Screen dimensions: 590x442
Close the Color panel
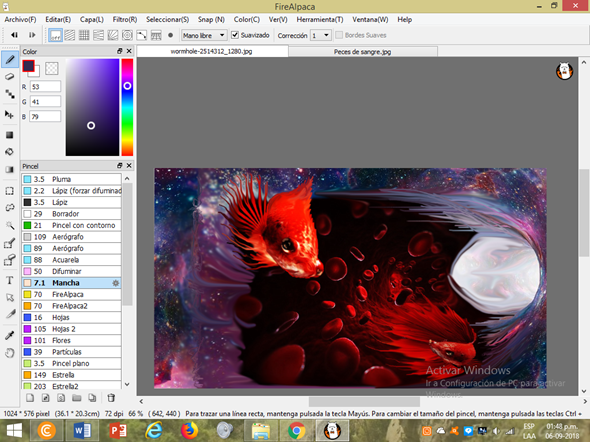click(x=129, y=51)
